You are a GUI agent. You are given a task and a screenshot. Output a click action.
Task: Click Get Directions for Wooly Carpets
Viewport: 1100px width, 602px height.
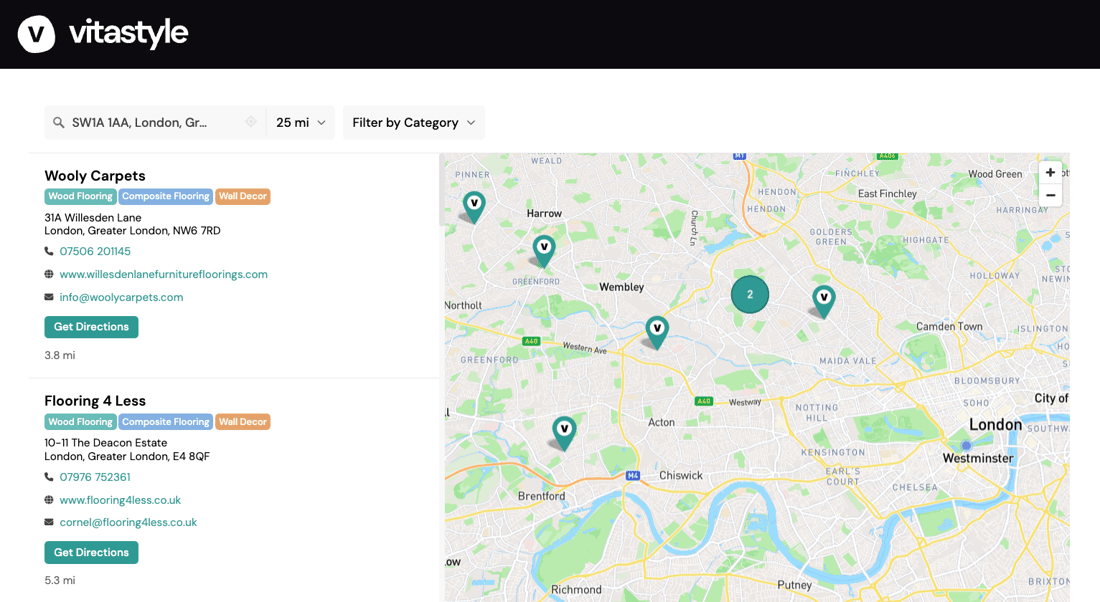tap(91, 327)
